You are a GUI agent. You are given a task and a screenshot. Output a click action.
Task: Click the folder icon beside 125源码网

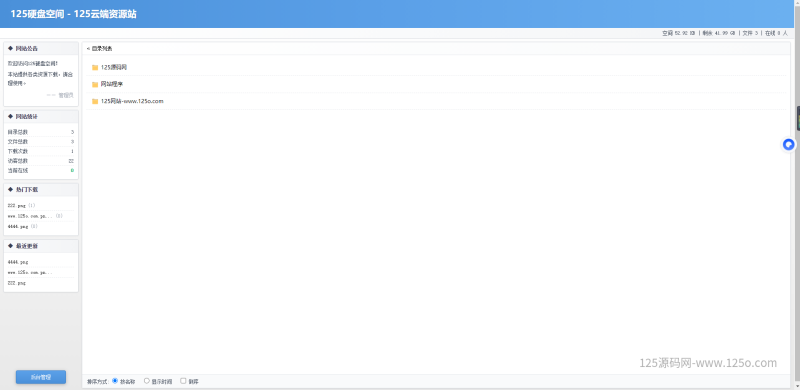[x=95, y=67]
